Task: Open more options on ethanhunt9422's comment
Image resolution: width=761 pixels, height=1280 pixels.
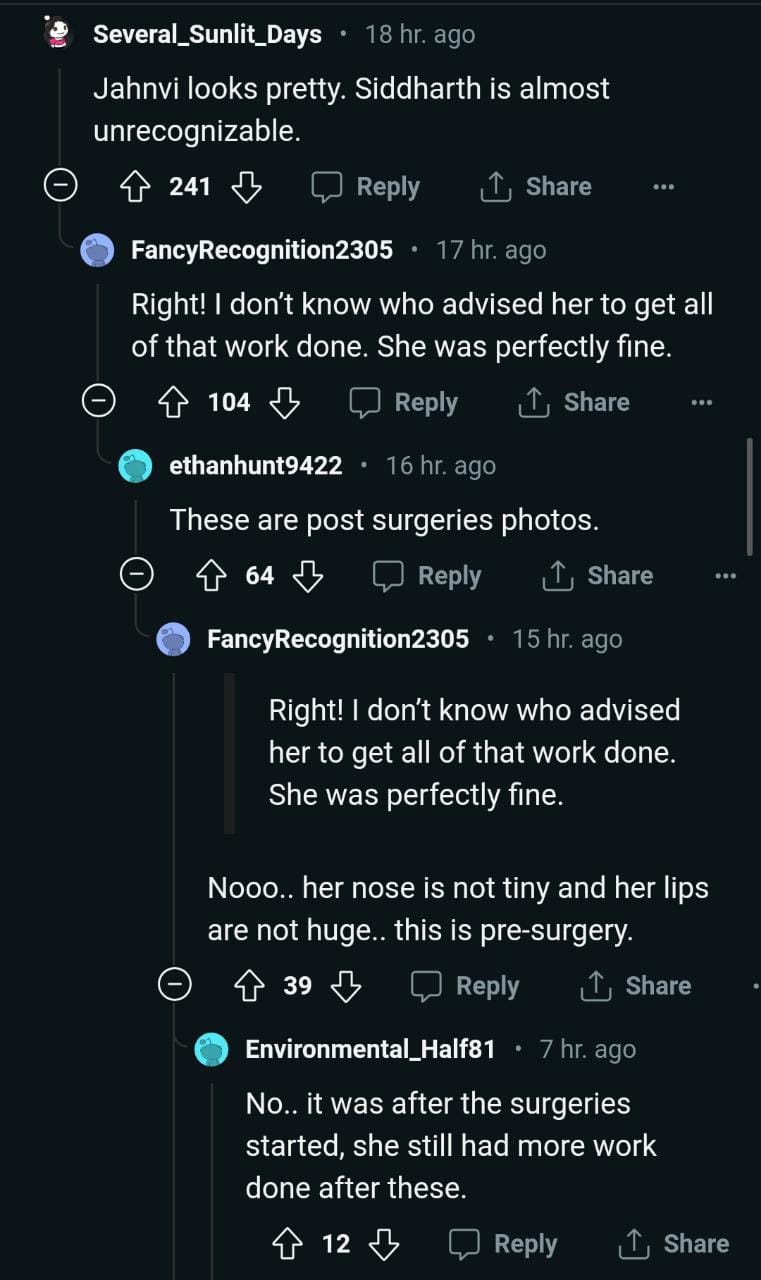Action: pyautogui.click(x=725, y=576)
